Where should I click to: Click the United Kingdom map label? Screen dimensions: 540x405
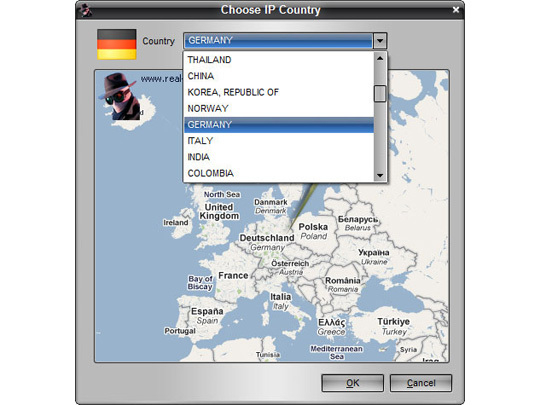219,211
